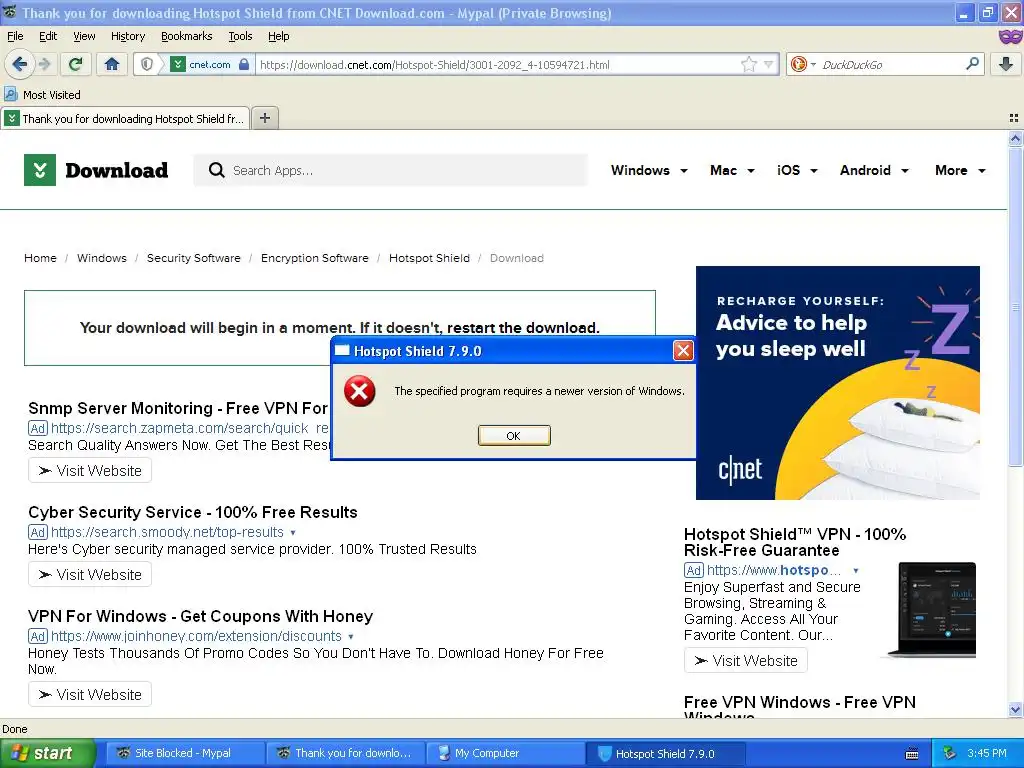The height and width of the screenshot is (768, 1024).
Task: Visit Website for Cyber Security Service ad
Action: point(90,574)
